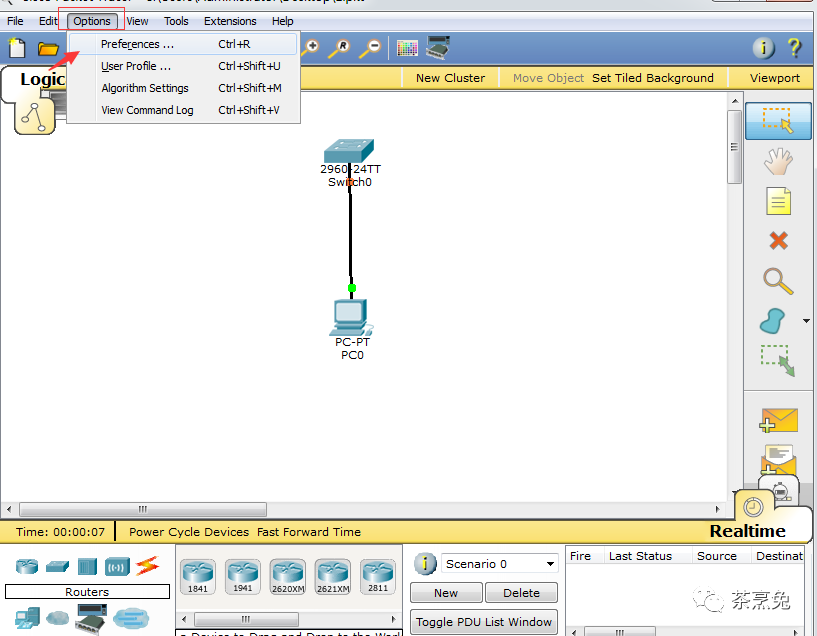Click right arrow of router models scrollbar
817x636 pixels.
393,619
